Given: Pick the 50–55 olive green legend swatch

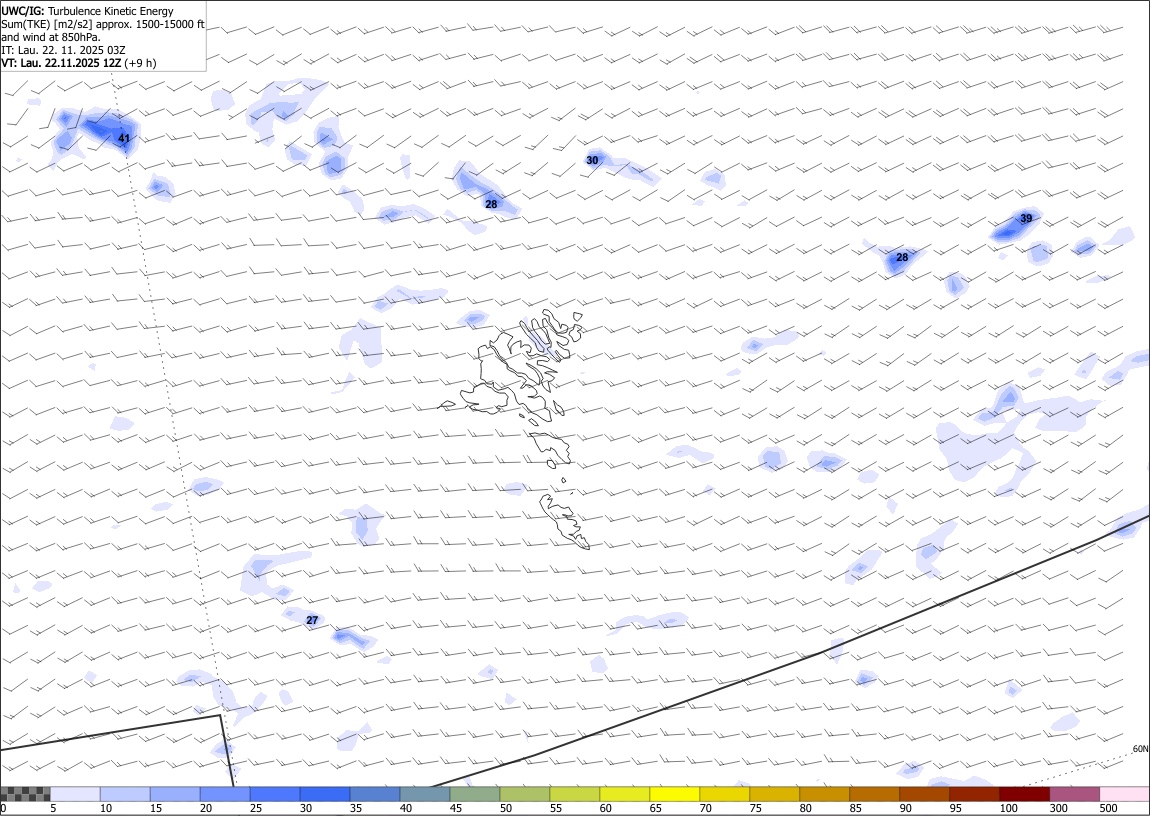Looking at the screenshot, I should 524,794.
